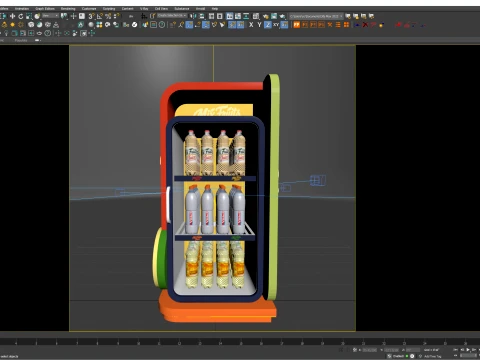Click the Y coordinate input field
This screenshot has width=480, height=360.
[x=391, y=350]
